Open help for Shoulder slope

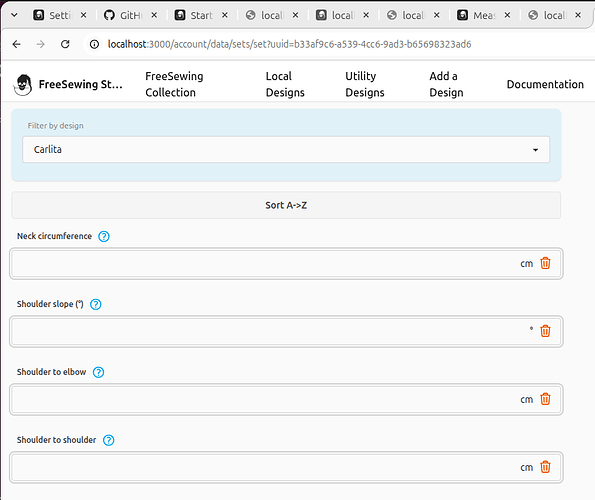coord(96,304)
